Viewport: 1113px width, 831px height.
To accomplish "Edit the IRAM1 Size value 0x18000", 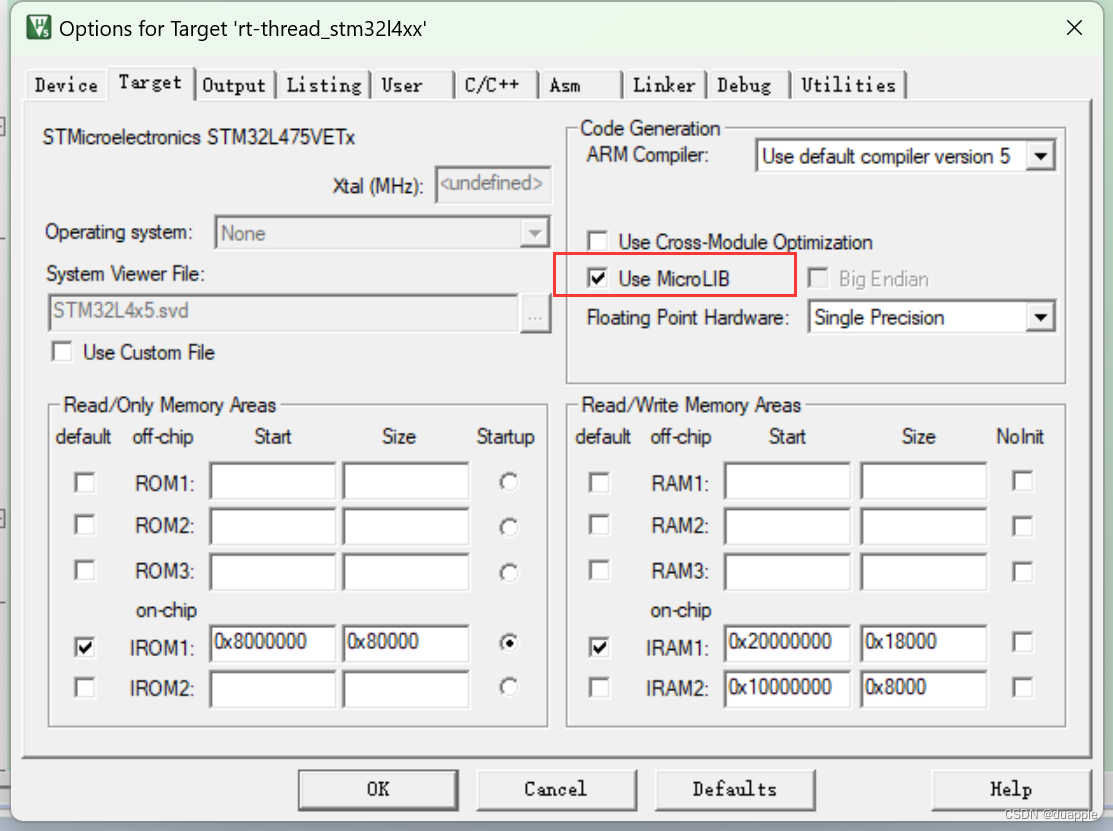I will [923, 643].
